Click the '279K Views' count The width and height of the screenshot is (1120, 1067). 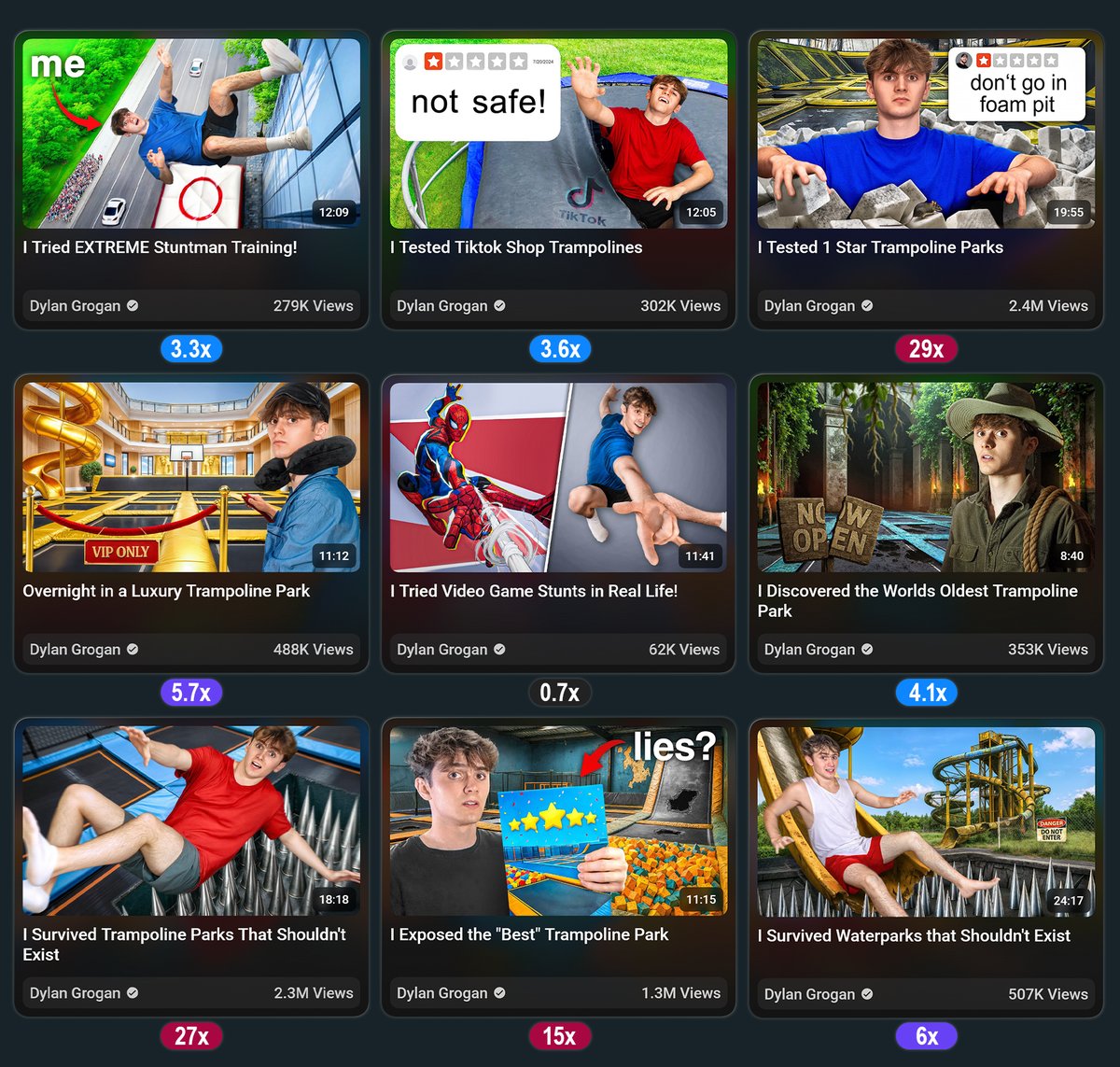point(314,305)
